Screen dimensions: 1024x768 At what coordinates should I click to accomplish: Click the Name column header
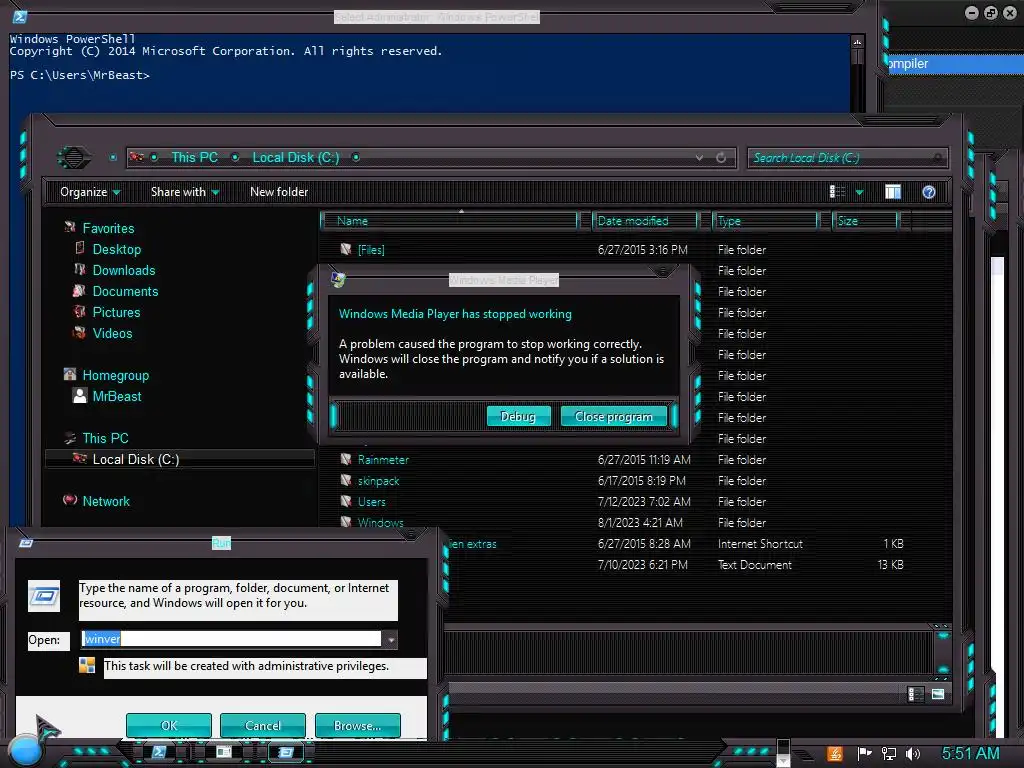point(451,221)
